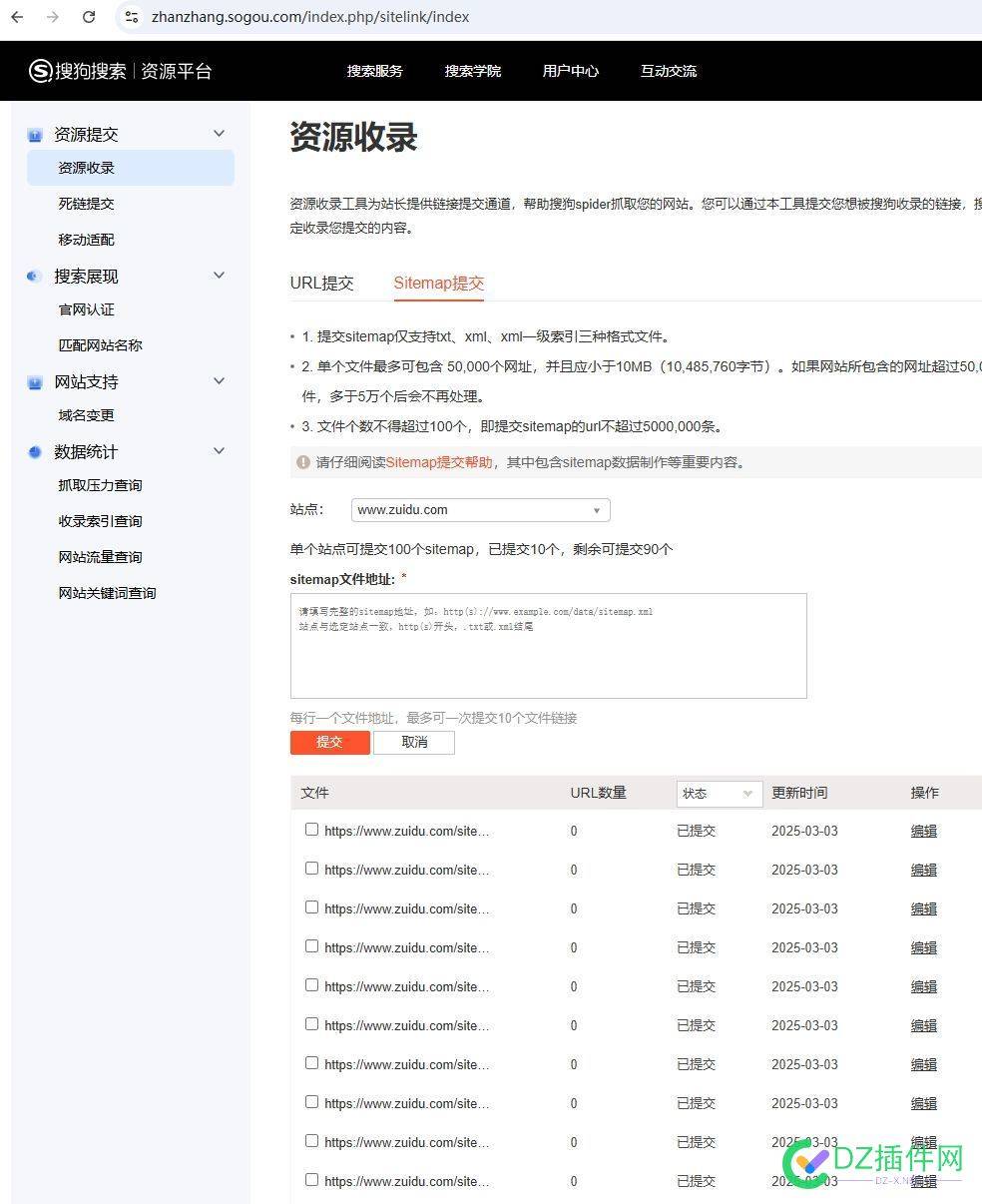The width and height of the screenshot is (982, 1204).
Task: Switch to the URL提交 tab
Action: [321, 283]
